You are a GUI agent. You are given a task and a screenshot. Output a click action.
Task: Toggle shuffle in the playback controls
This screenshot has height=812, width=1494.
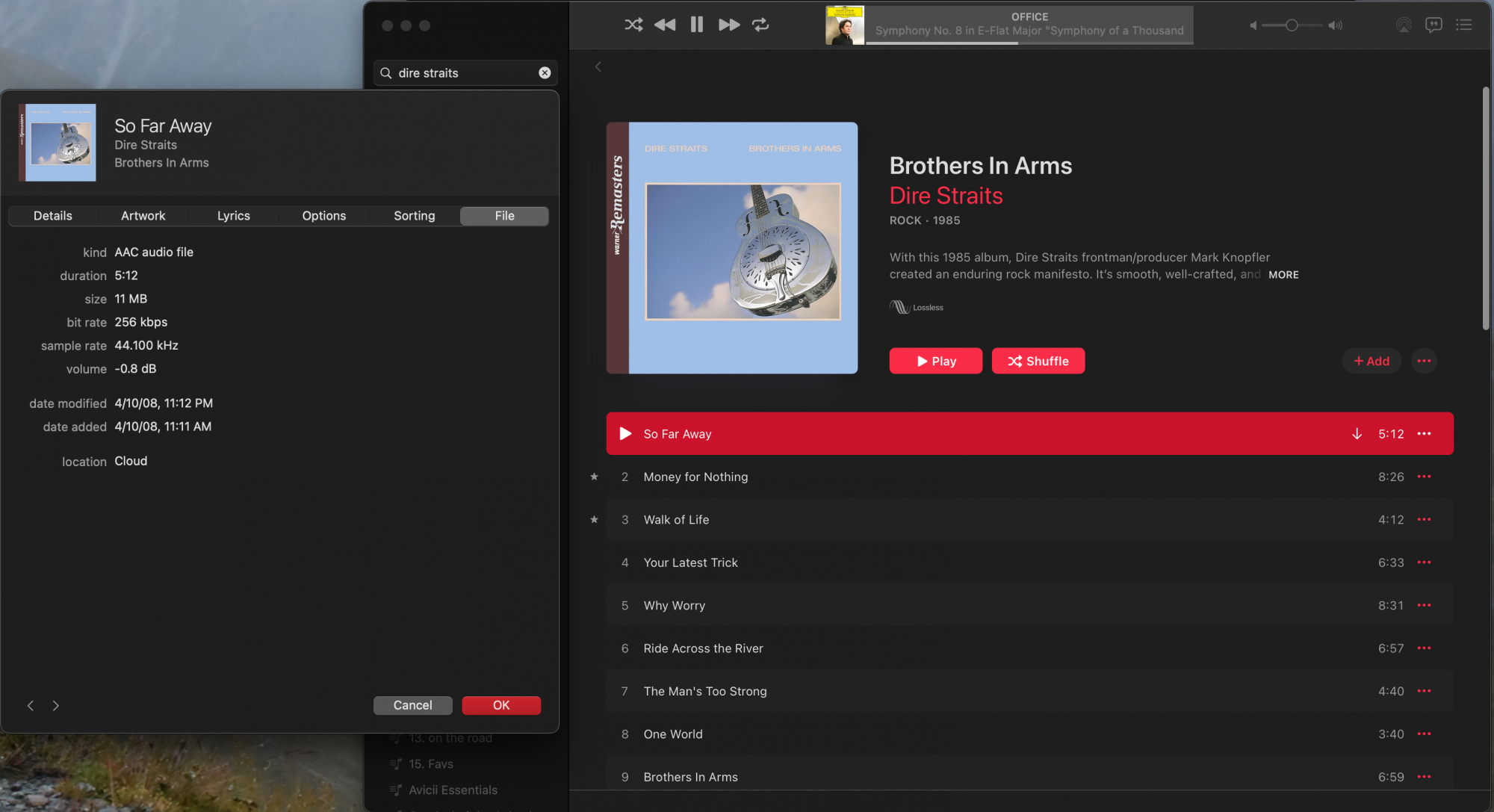coord(633,25)
